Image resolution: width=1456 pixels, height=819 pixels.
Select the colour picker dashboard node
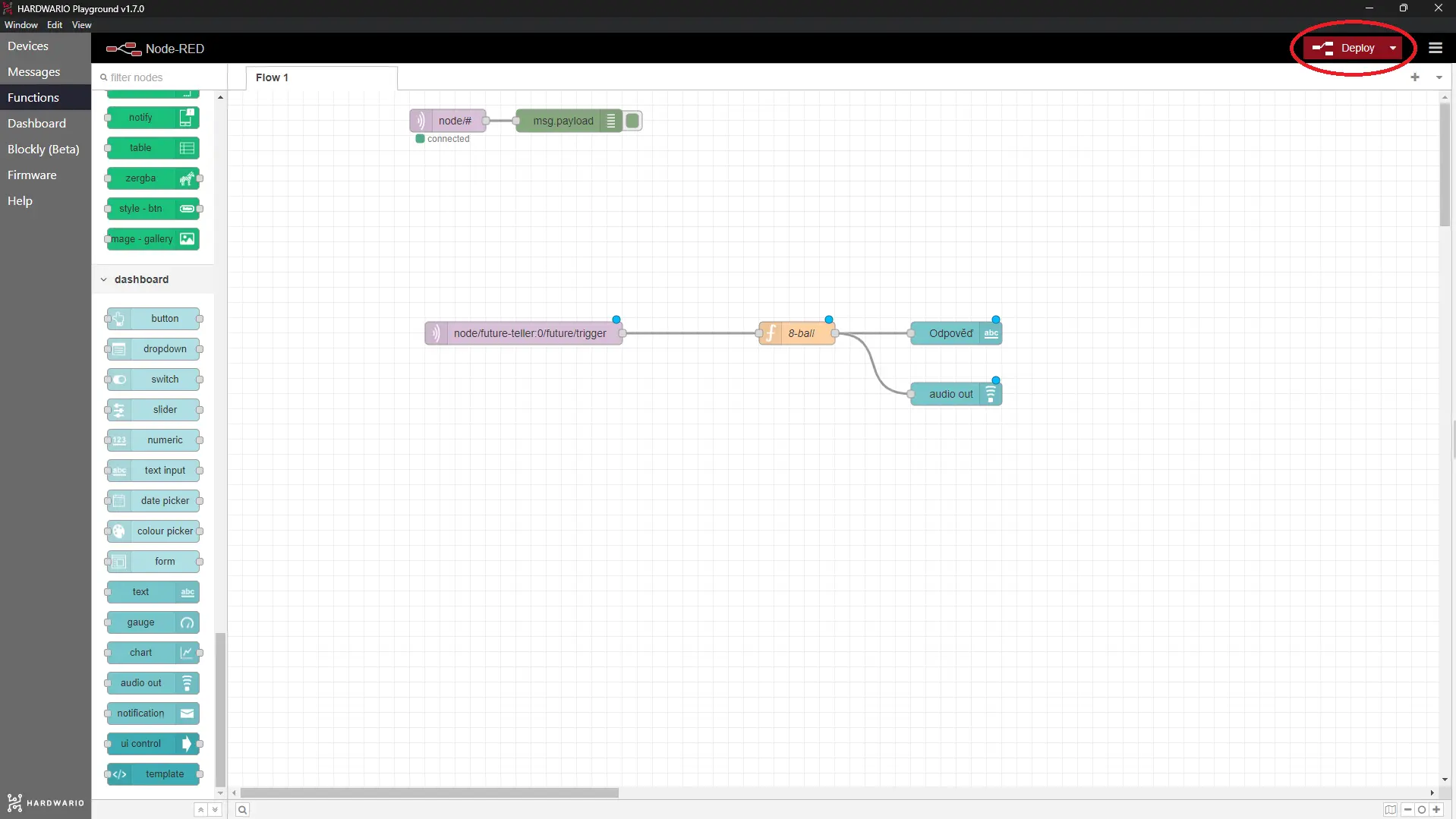pos(153,531)
